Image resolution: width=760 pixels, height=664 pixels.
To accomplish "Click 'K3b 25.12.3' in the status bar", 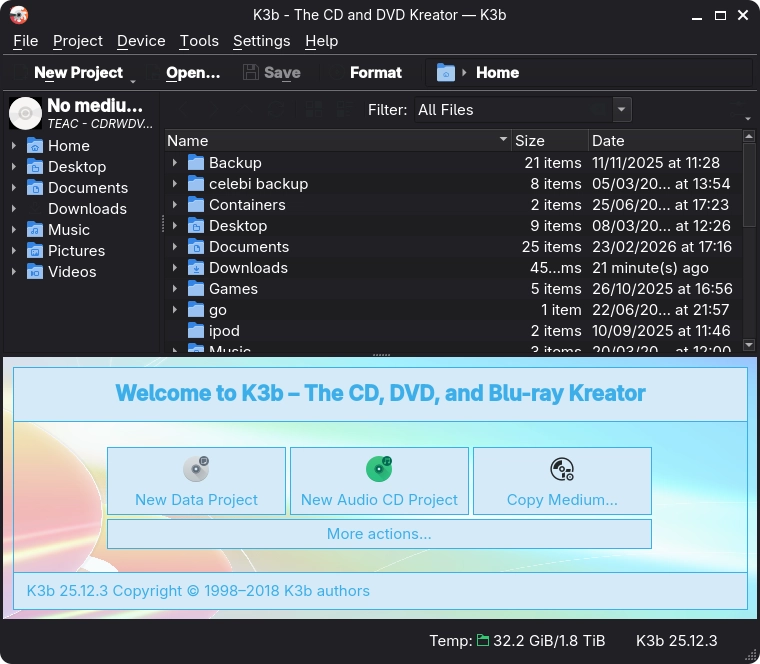I will point(676,641).
